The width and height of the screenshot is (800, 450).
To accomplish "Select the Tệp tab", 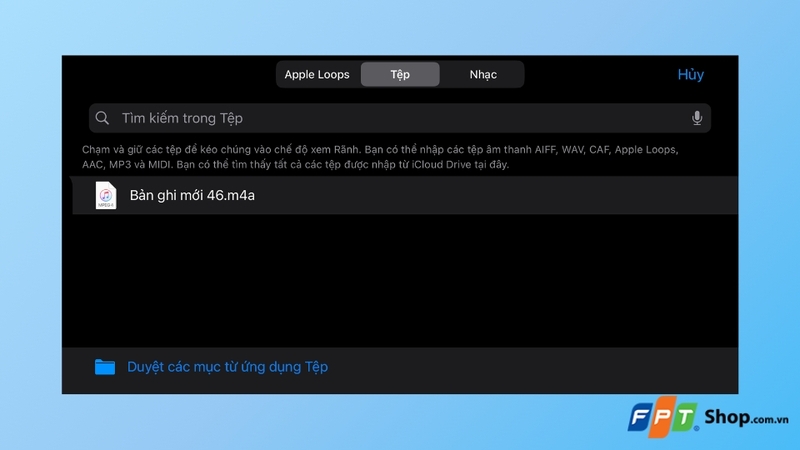I will coord(400,74).
